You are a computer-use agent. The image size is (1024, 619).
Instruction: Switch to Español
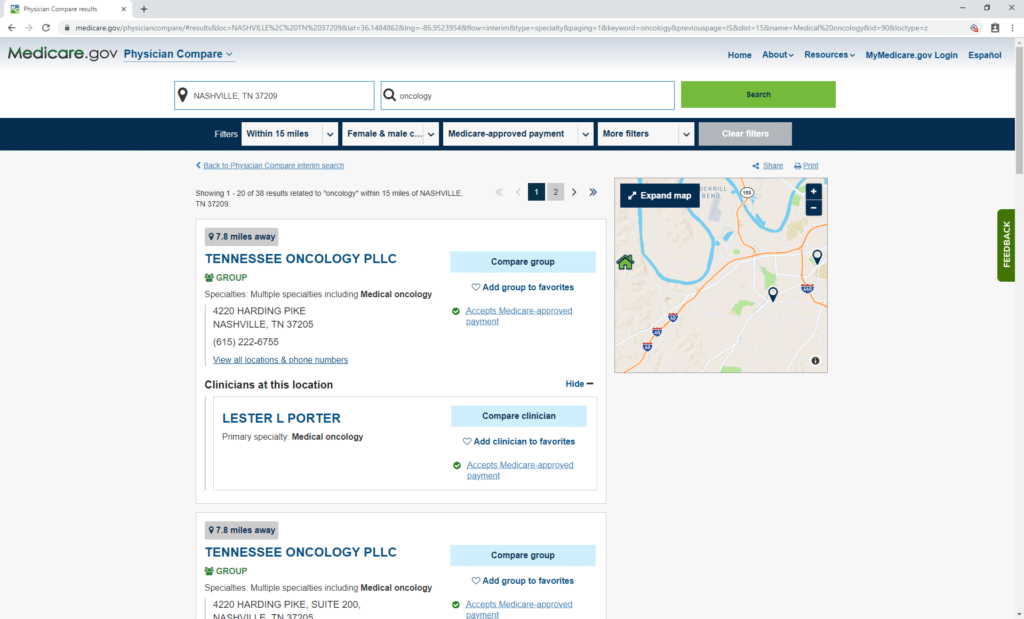984,55
